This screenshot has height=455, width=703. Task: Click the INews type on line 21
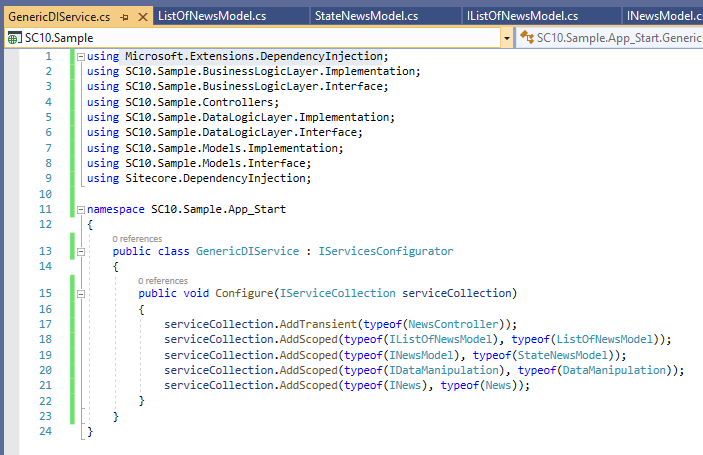405,386
